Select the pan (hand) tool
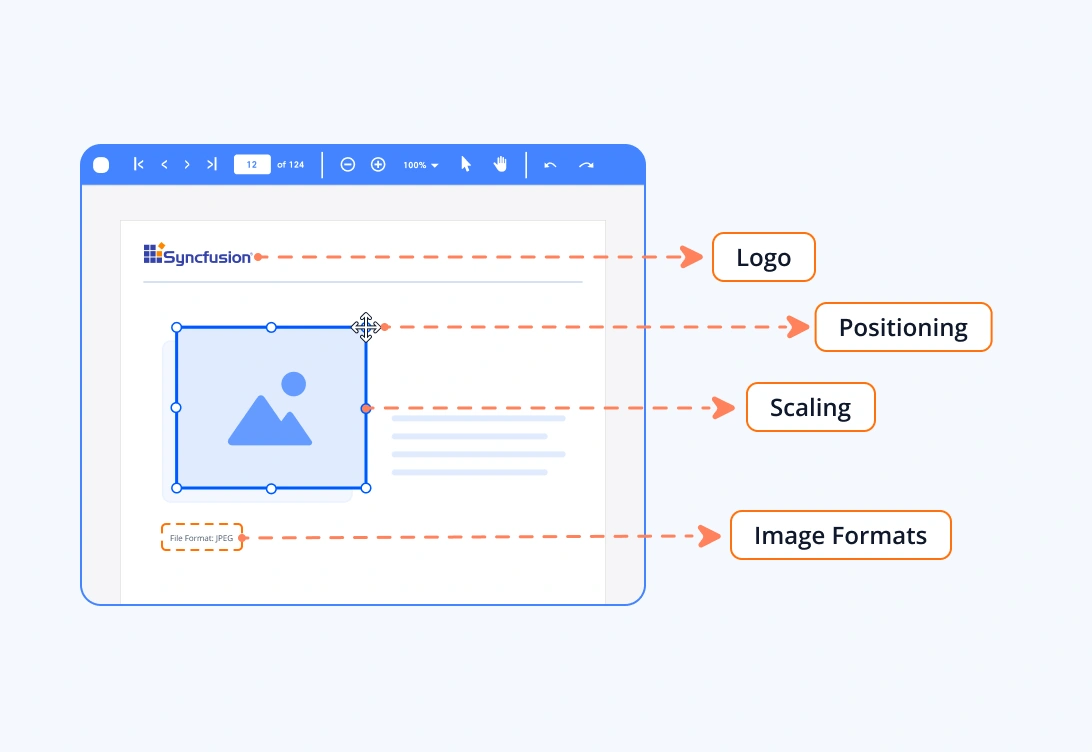 tap(499, 164)
